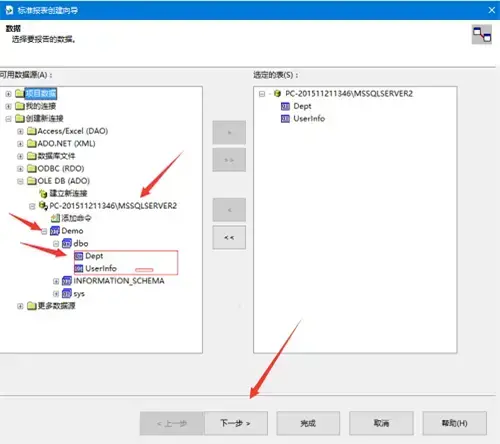The image size is (500, 444).
Task: Collapse the server node in selected tables panel
Action: coord(262,94)
